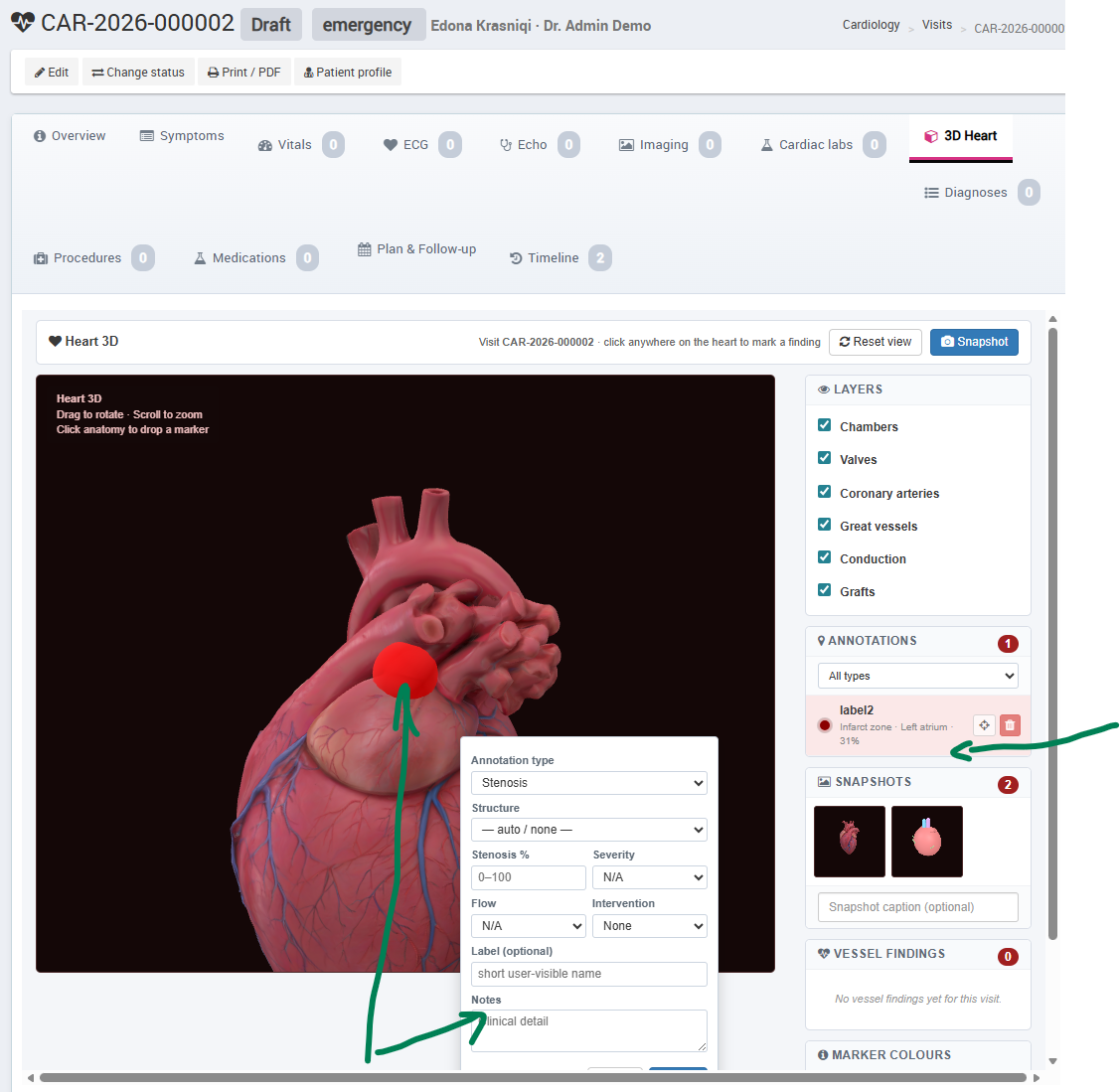The width and height of the screenshot is (1120, 1092).
Task: Click the Diagnoses list icon
Action: [x=931, y=193]
